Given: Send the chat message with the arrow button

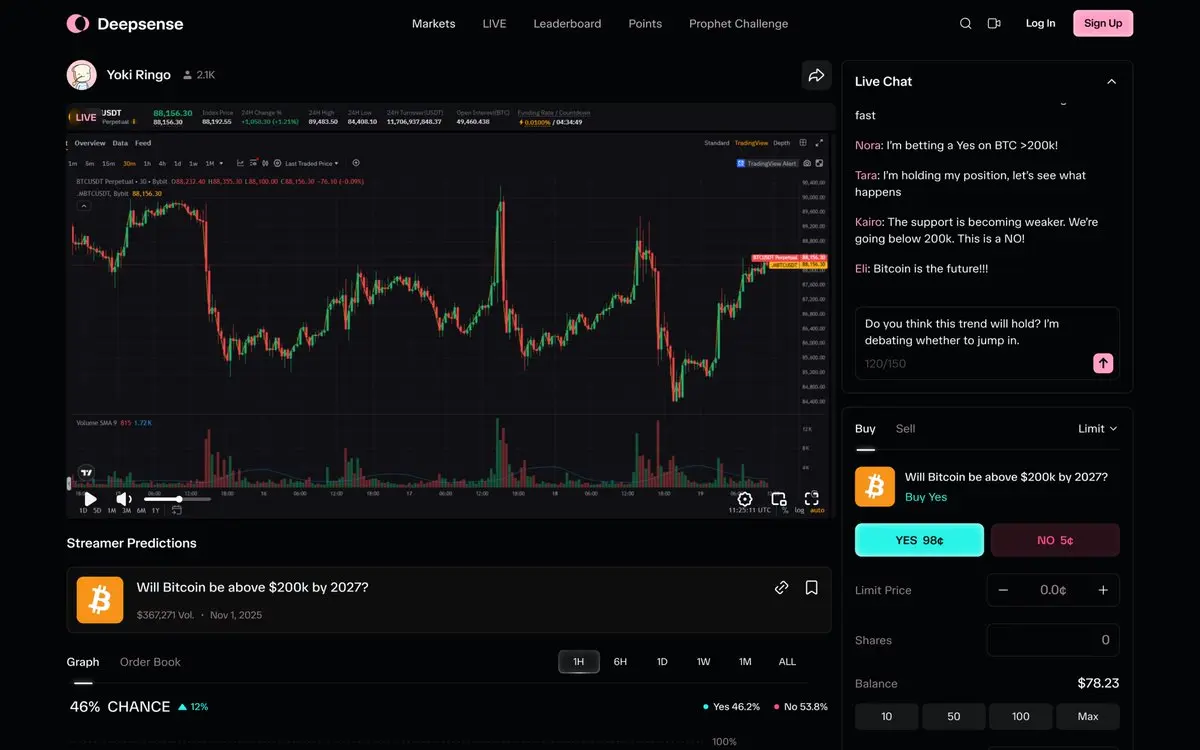Looking at the screenshot, I should [x=1103, y=363].
